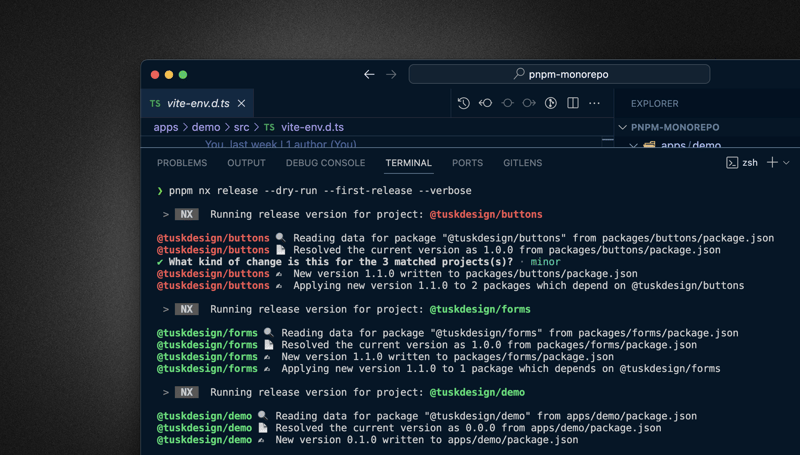Viewport: 800px width, 455px height.
Task: Open GitLens file history icon
Action: click(x=464, y=103)
